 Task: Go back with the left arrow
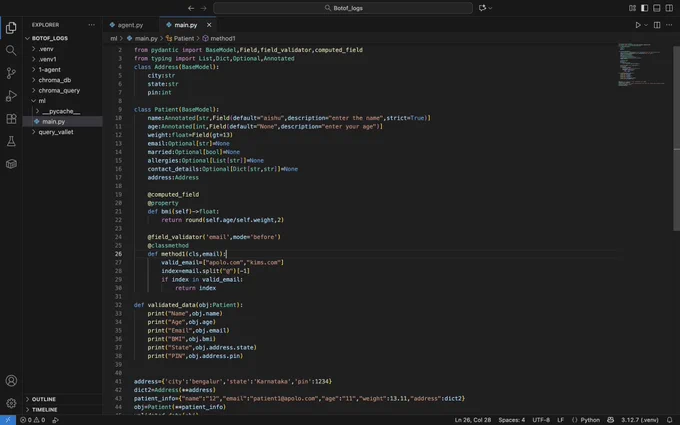click(191, 8)
